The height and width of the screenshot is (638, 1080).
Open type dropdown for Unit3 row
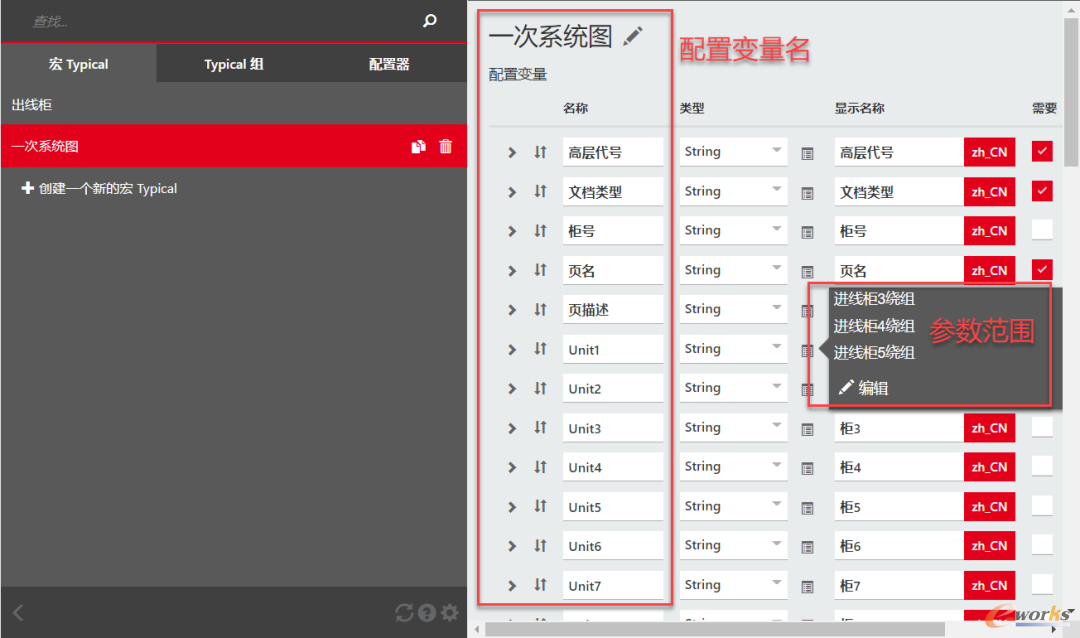[733, 427]
